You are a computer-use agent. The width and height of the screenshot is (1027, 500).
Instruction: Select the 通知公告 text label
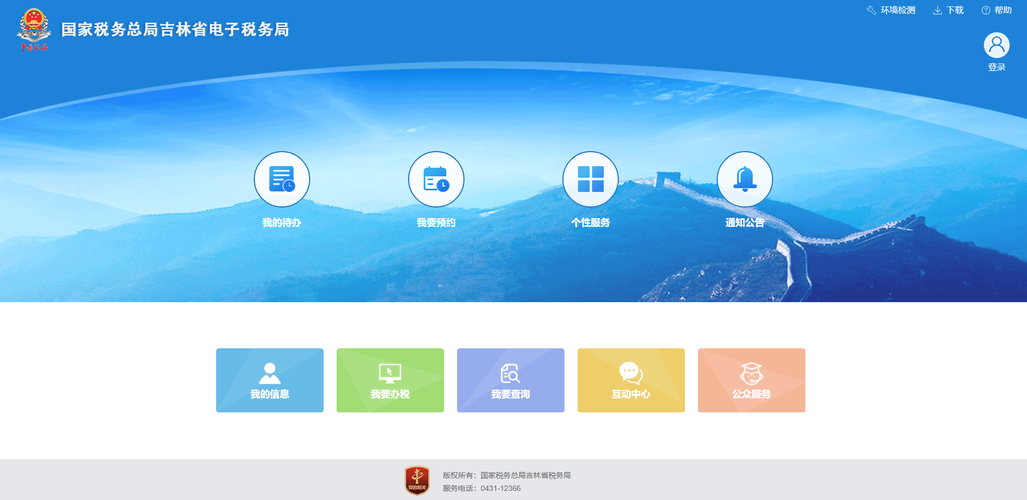(745, 223)
